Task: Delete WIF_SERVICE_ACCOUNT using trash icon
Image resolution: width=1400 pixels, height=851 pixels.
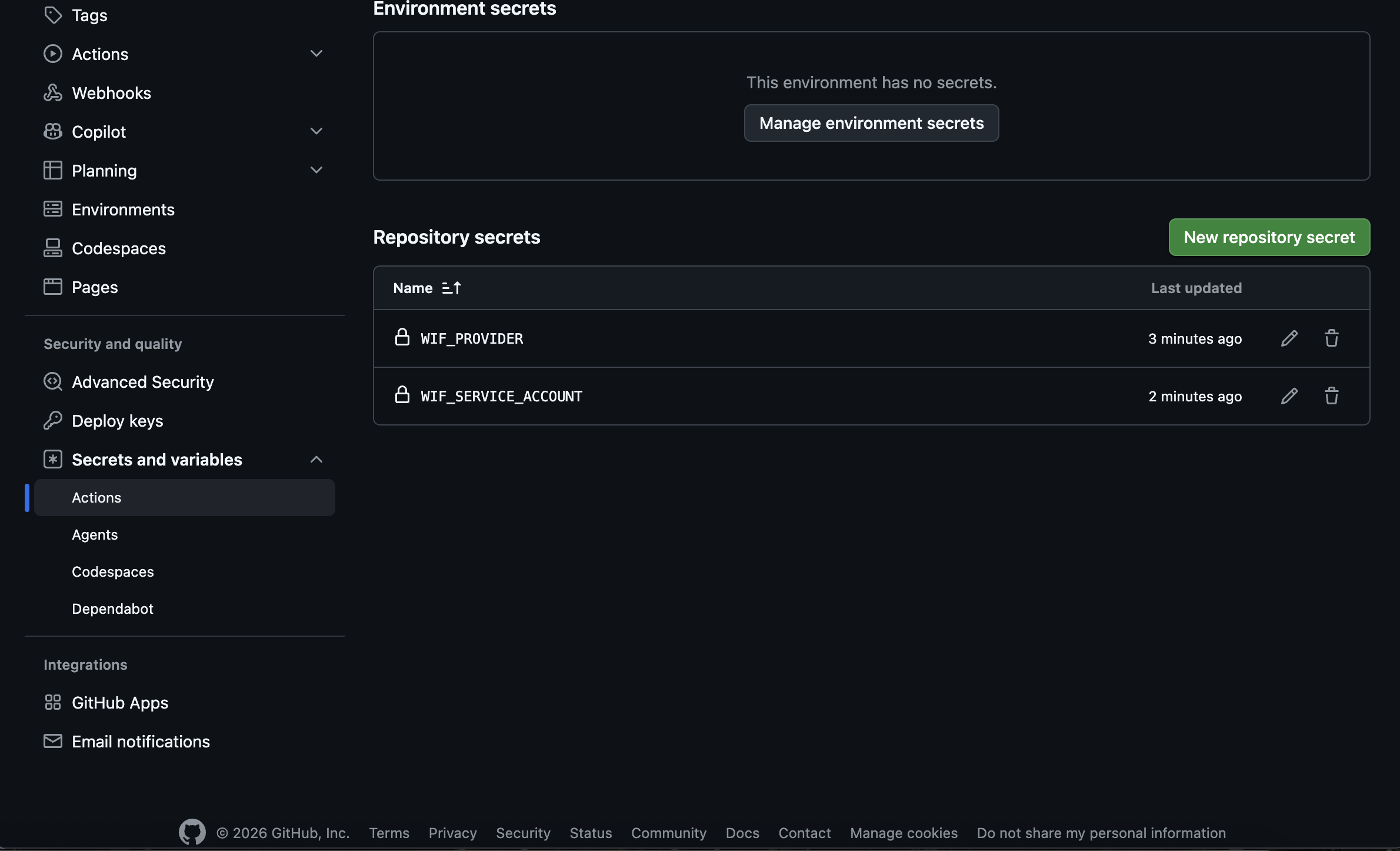Action: [x=1332, y=396]
